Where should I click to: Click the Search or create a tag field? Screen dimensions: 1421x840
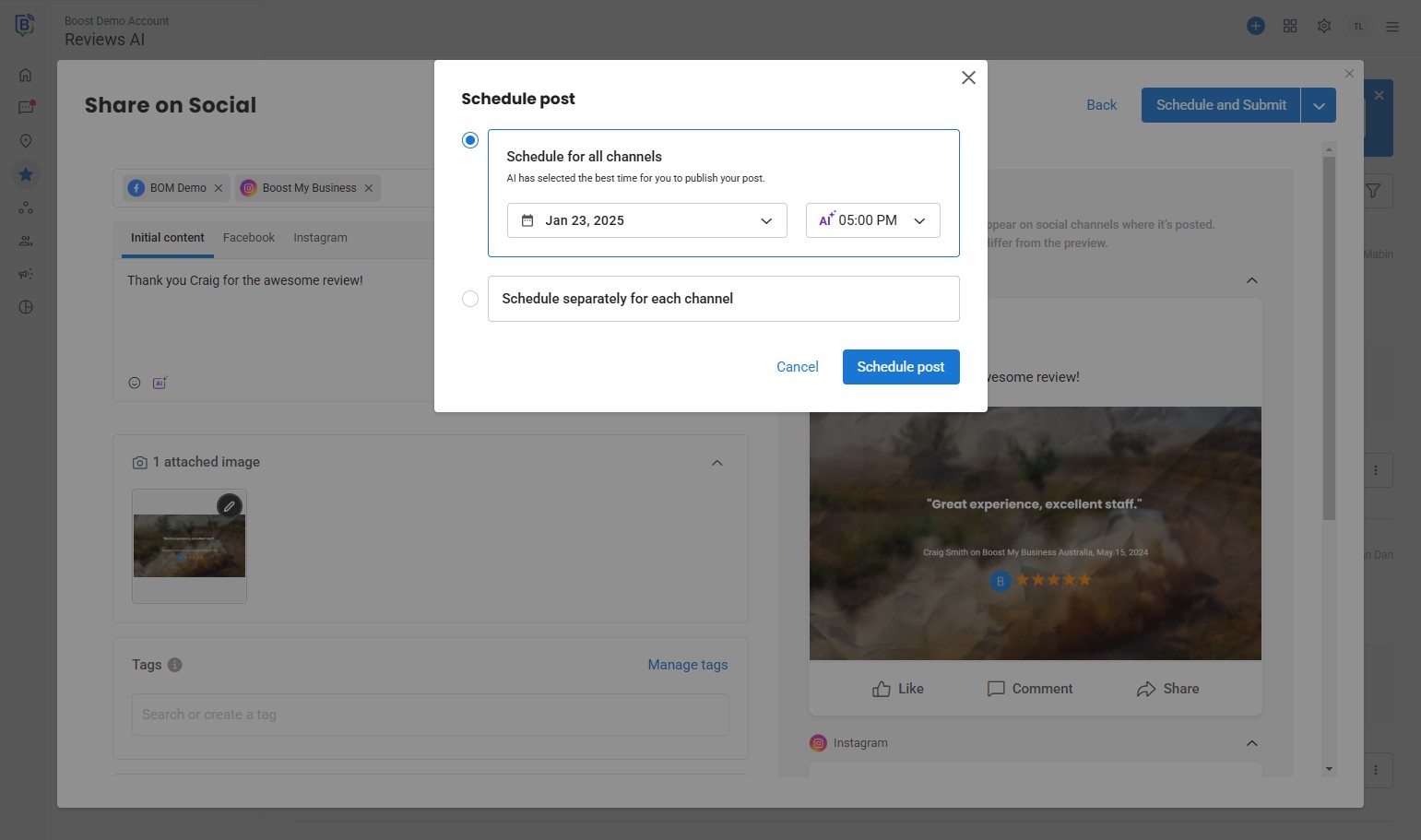point(430,715)
